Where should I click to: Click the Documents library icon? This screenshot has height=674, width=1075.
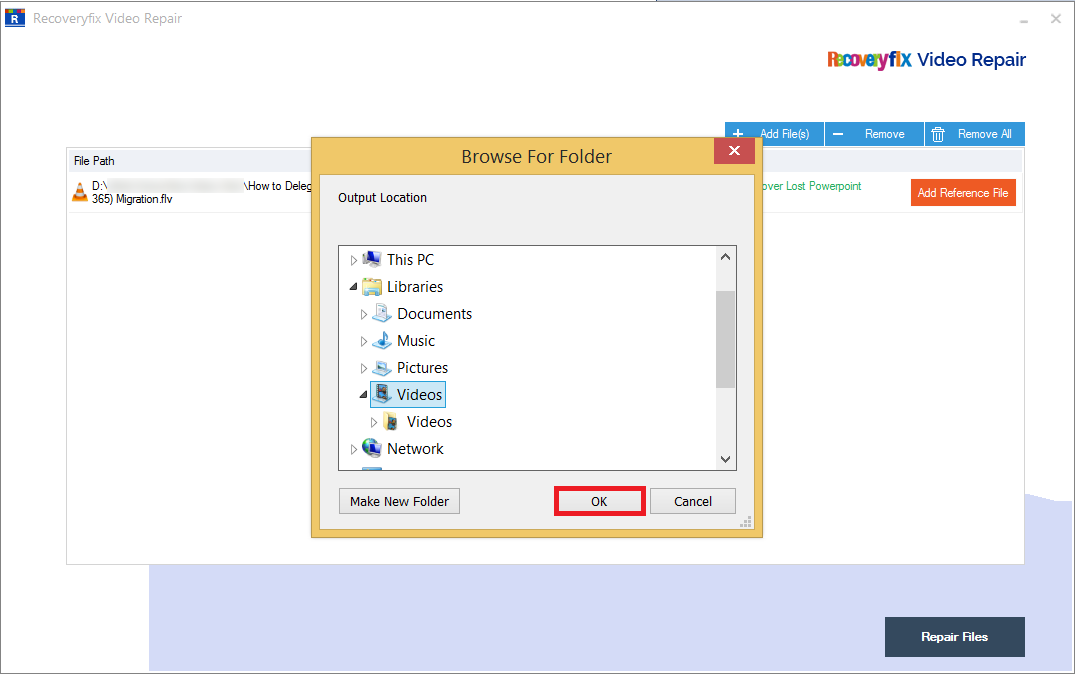(382, 313)
